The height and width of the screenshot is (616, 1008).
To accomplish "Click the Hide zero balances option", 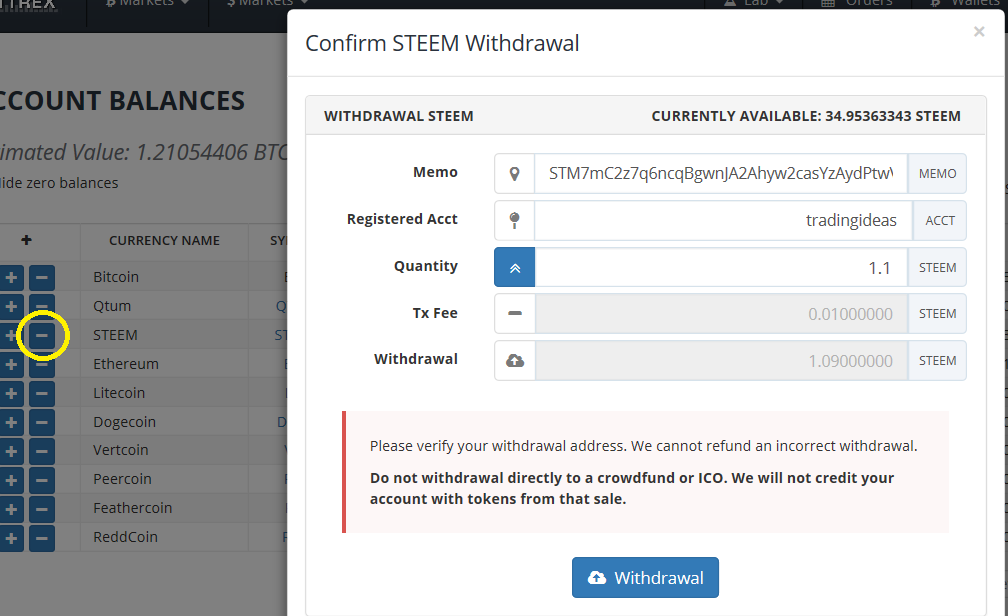I will (x=59, y=183).
